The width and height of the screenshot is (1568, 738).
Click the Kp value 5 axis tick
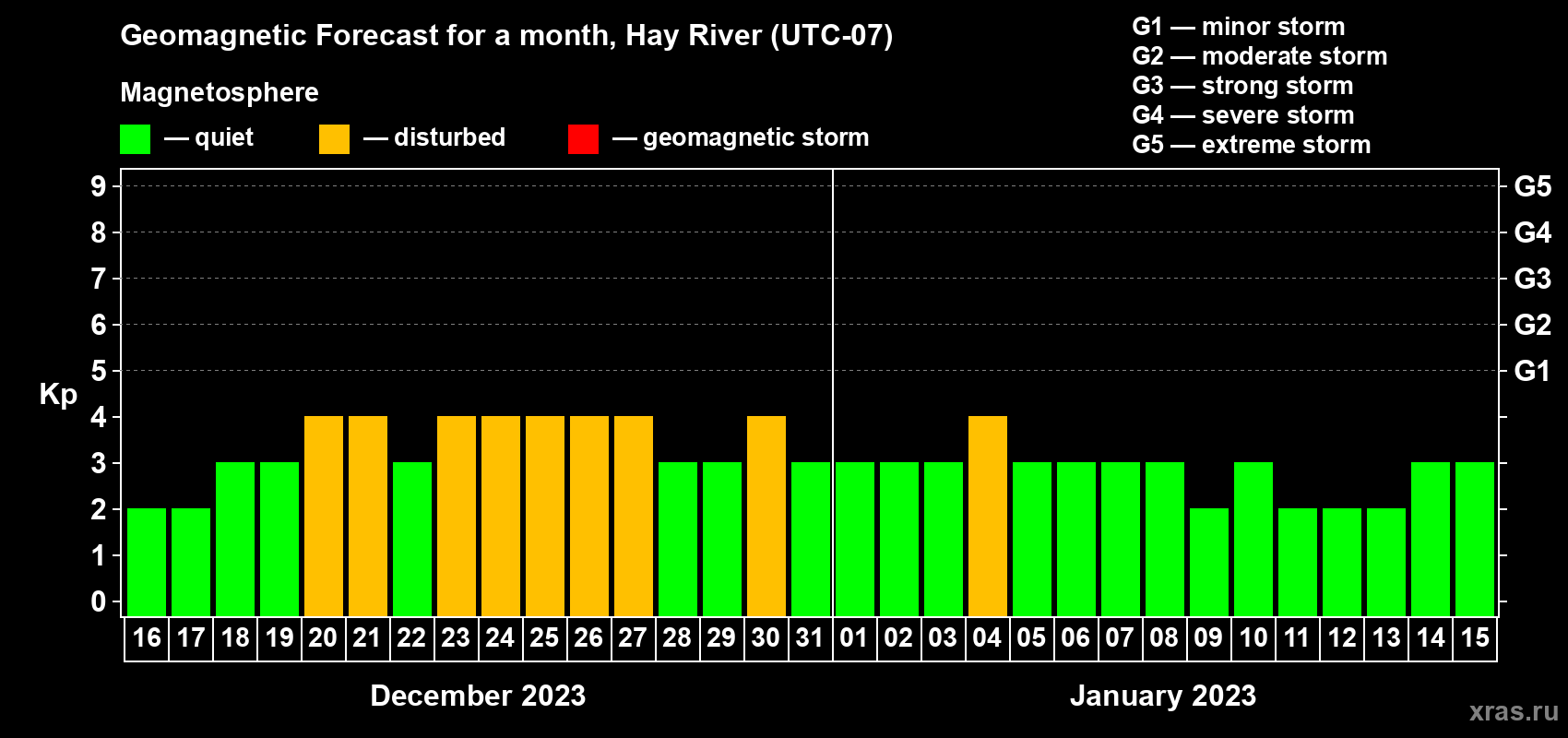pyautogui.click(x=99, y=371)
